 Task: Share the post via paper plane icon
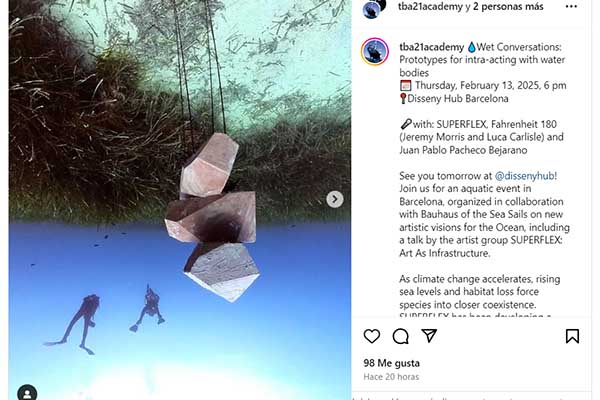pos(429,336)
